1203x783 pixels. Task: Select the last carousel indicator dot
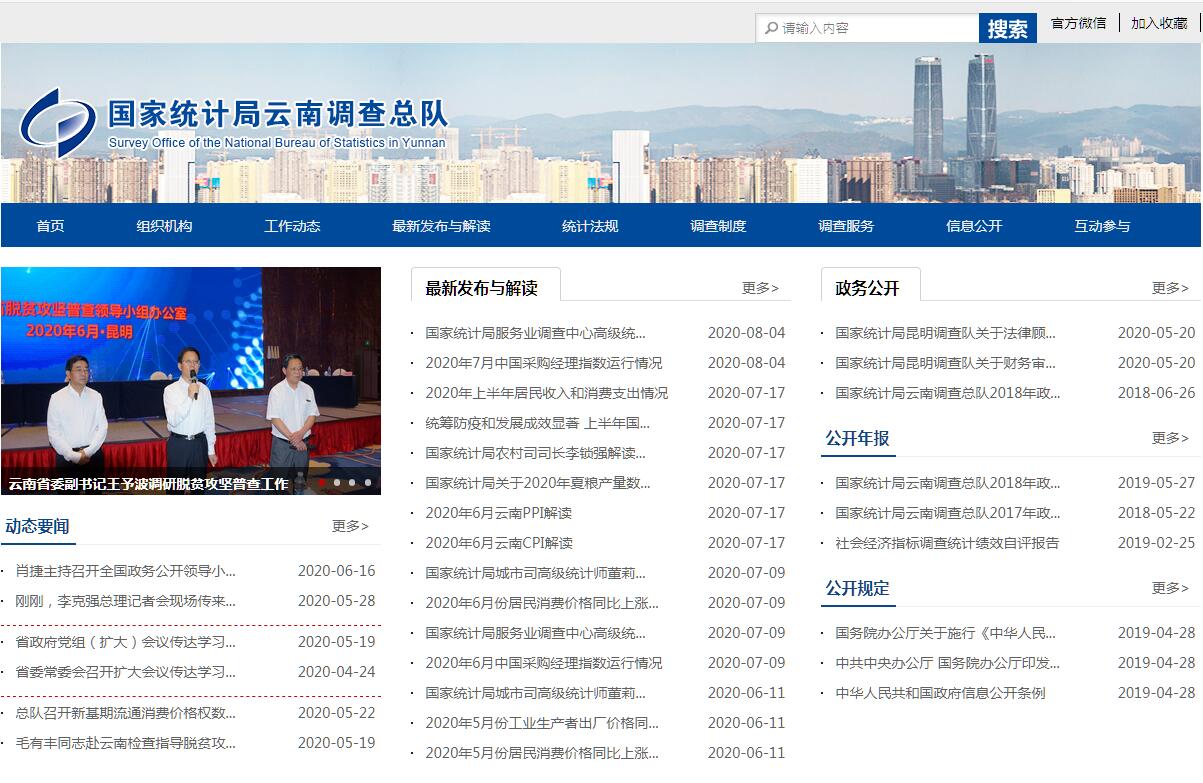click(x=368, y=483)
